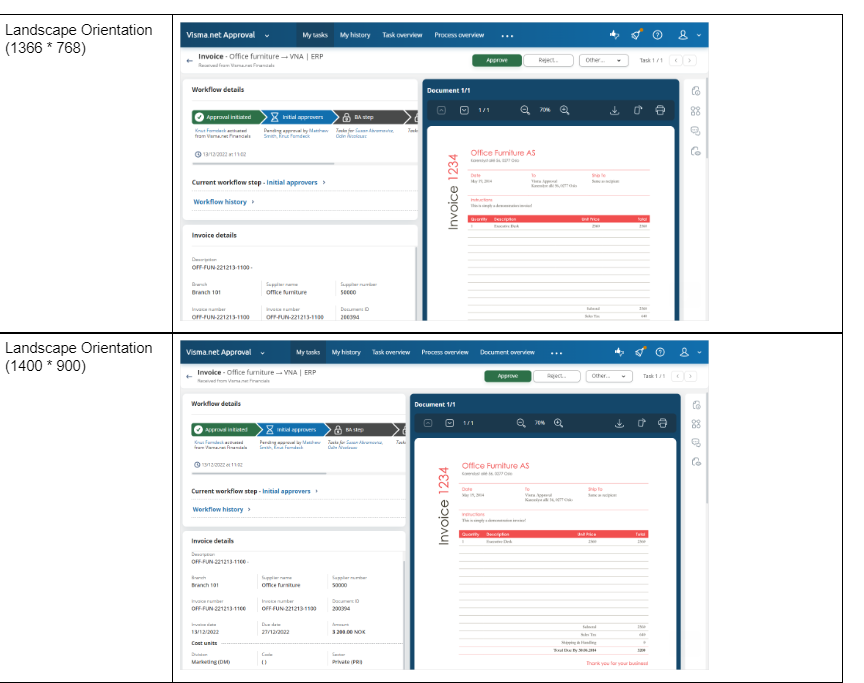Click 'Branch 101' value in 1366*768 screenshot
864x683 pixels.
[206, 292]
